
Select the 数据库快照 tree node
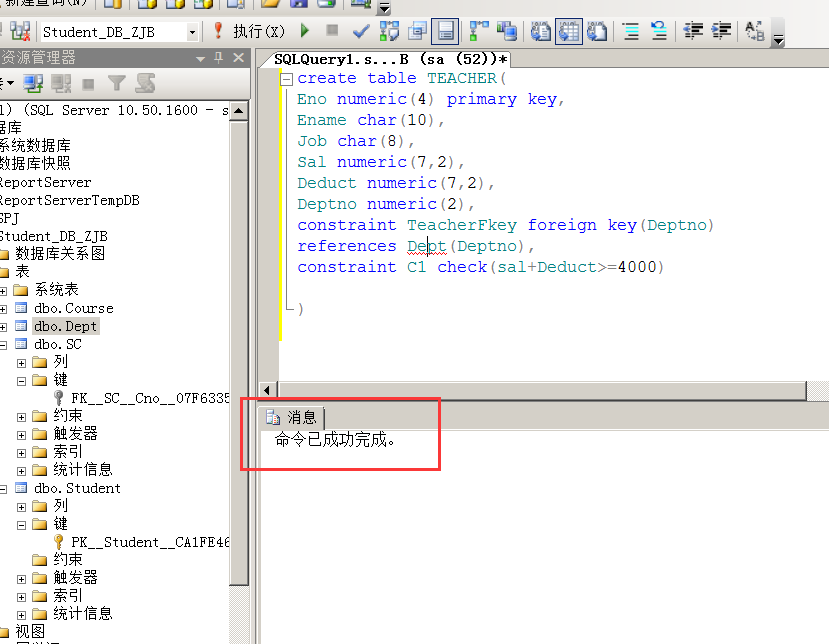[x=35, y=163]
